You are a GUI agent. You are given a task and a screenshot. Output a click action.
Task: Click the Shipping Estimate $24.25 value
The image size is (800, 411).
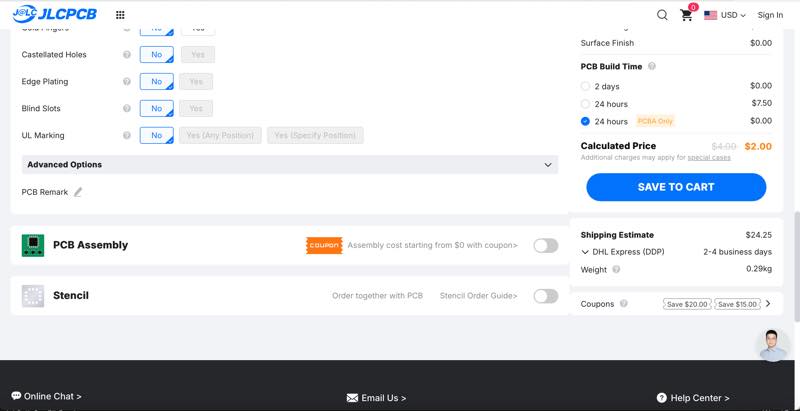pyautogui.click(x=758, y=235)
